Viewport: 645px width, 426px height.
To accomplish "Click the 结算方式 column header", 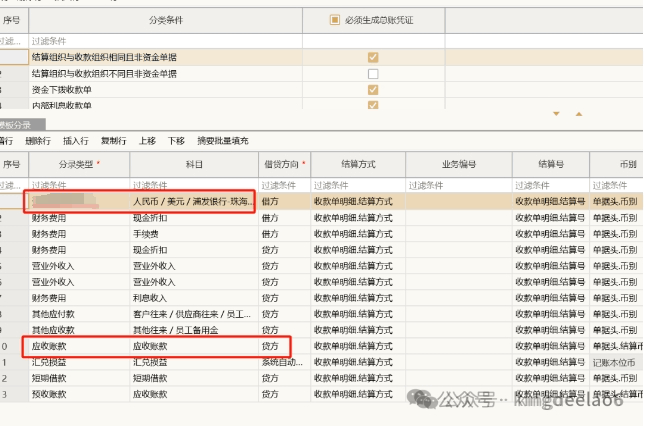I will pyautogui.click(x=357, y=163).
